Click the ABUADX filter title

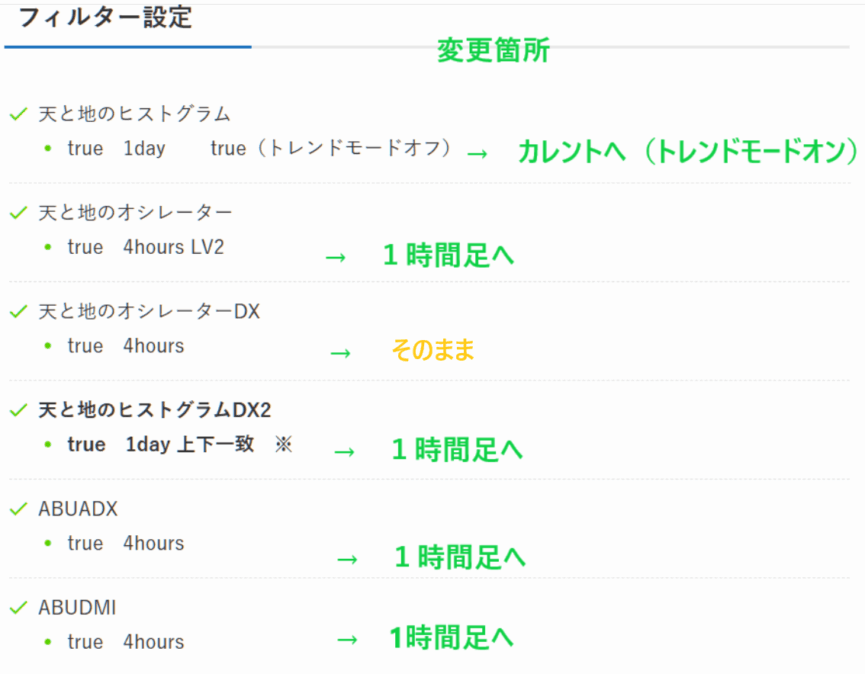point(78,509)
